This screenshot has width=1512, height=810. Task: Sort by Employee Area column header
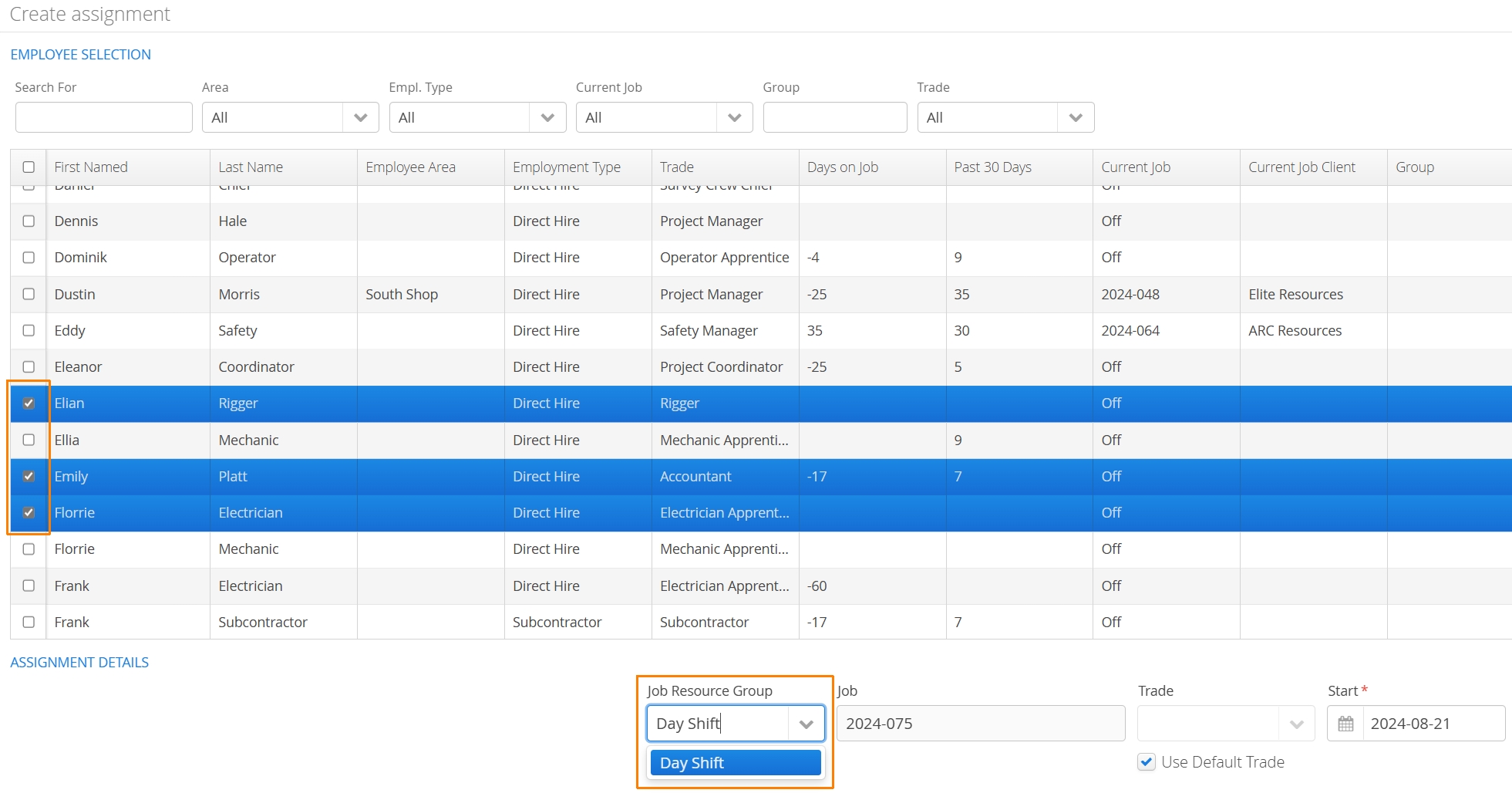(x=431, y=167)
